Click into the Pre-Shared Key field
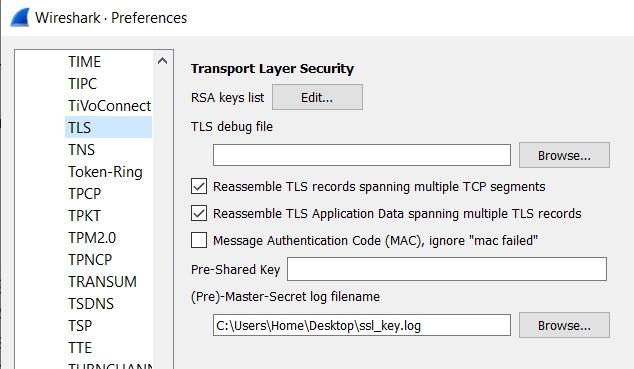The height and width of the screenshot is (369, 634). [x=447, y=269]
